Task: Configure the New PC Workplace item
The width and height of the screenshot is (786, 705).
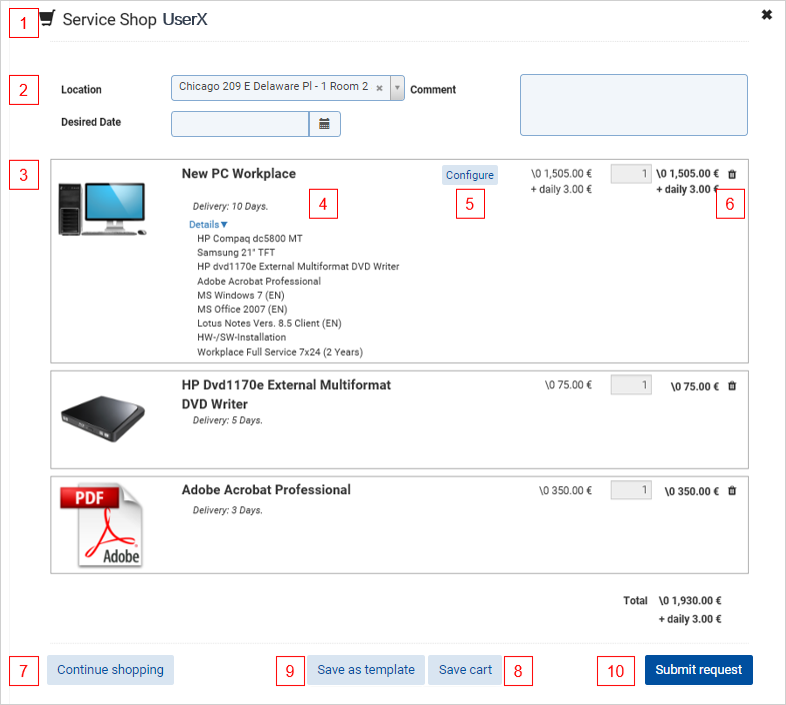Action: pyautogui.click(x=470, y=175)
